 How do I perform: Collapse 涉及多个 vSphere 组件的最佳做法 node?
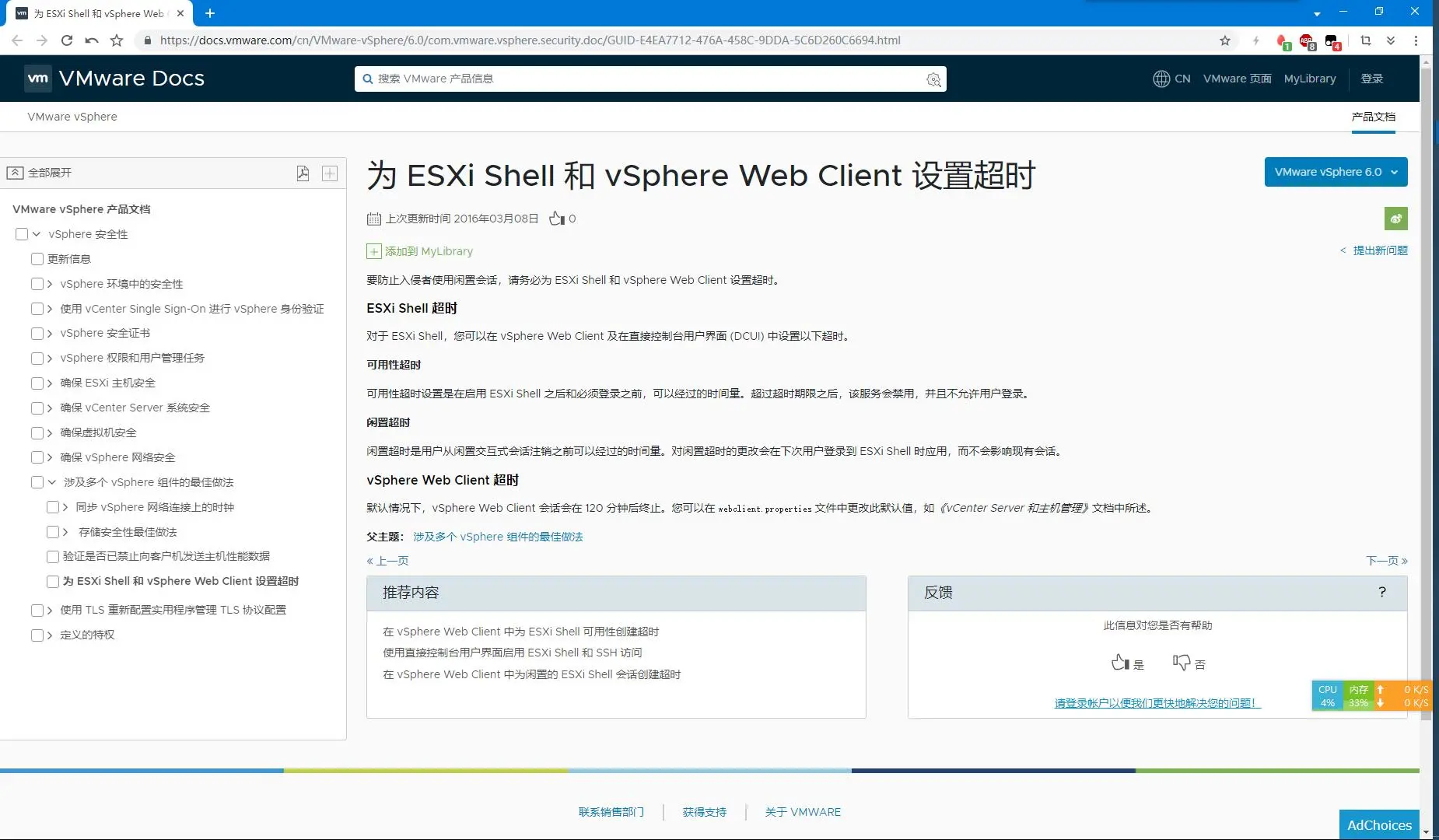click(x=52, y=482)
